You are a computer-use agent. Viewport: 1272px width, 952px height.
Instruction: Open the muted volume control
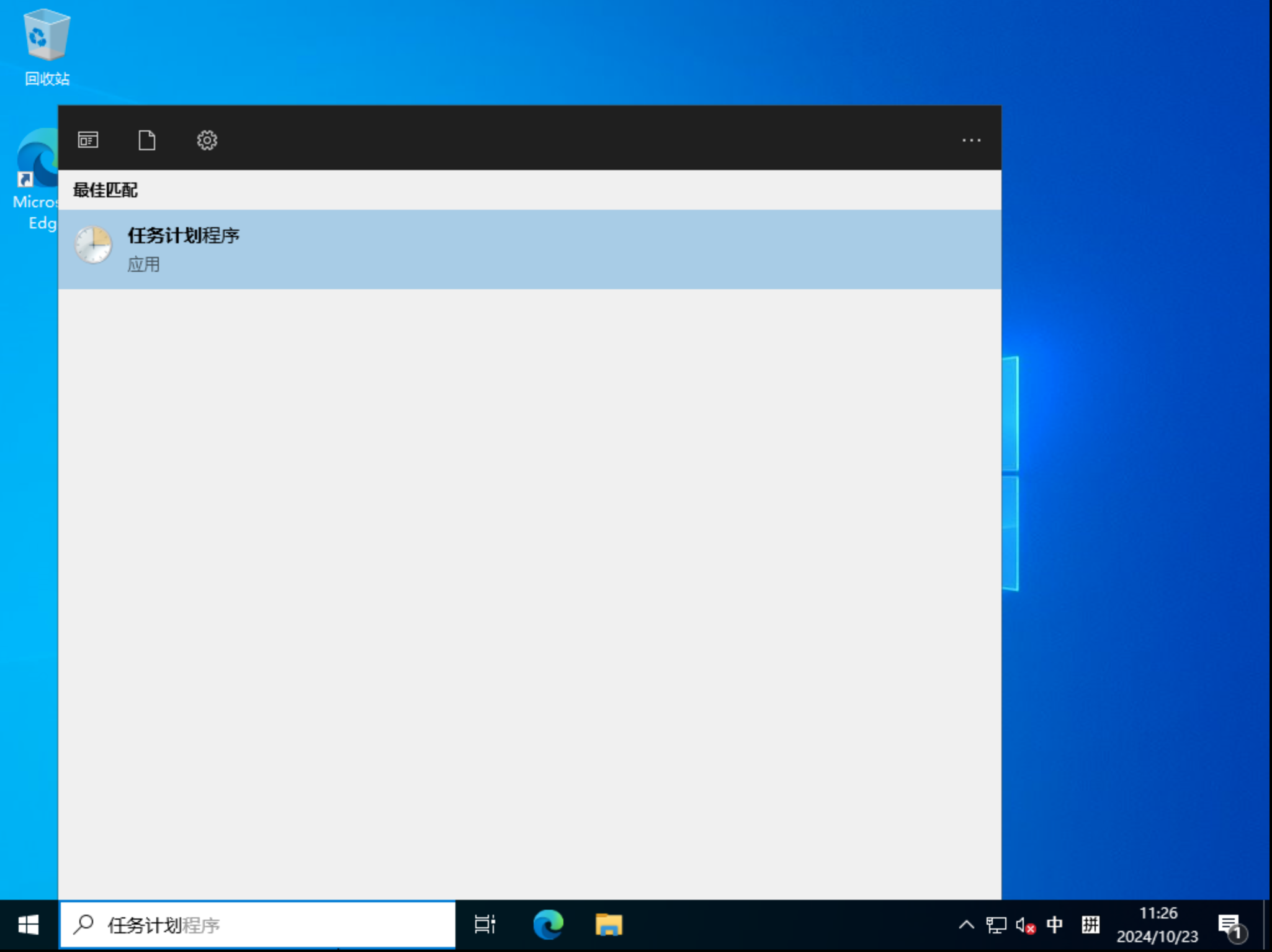[x=1025, y=925]
